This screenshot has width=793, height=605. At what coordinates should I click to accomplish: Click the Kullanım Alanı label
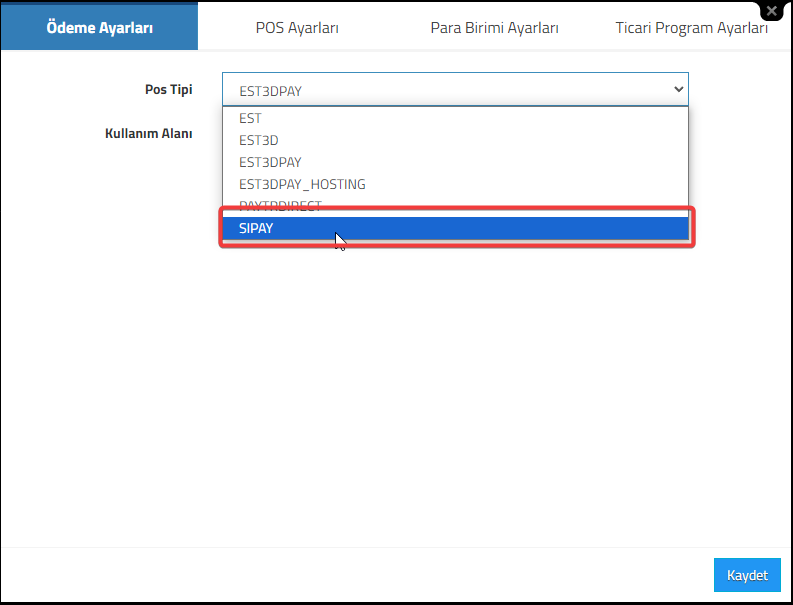pos(149,134)
